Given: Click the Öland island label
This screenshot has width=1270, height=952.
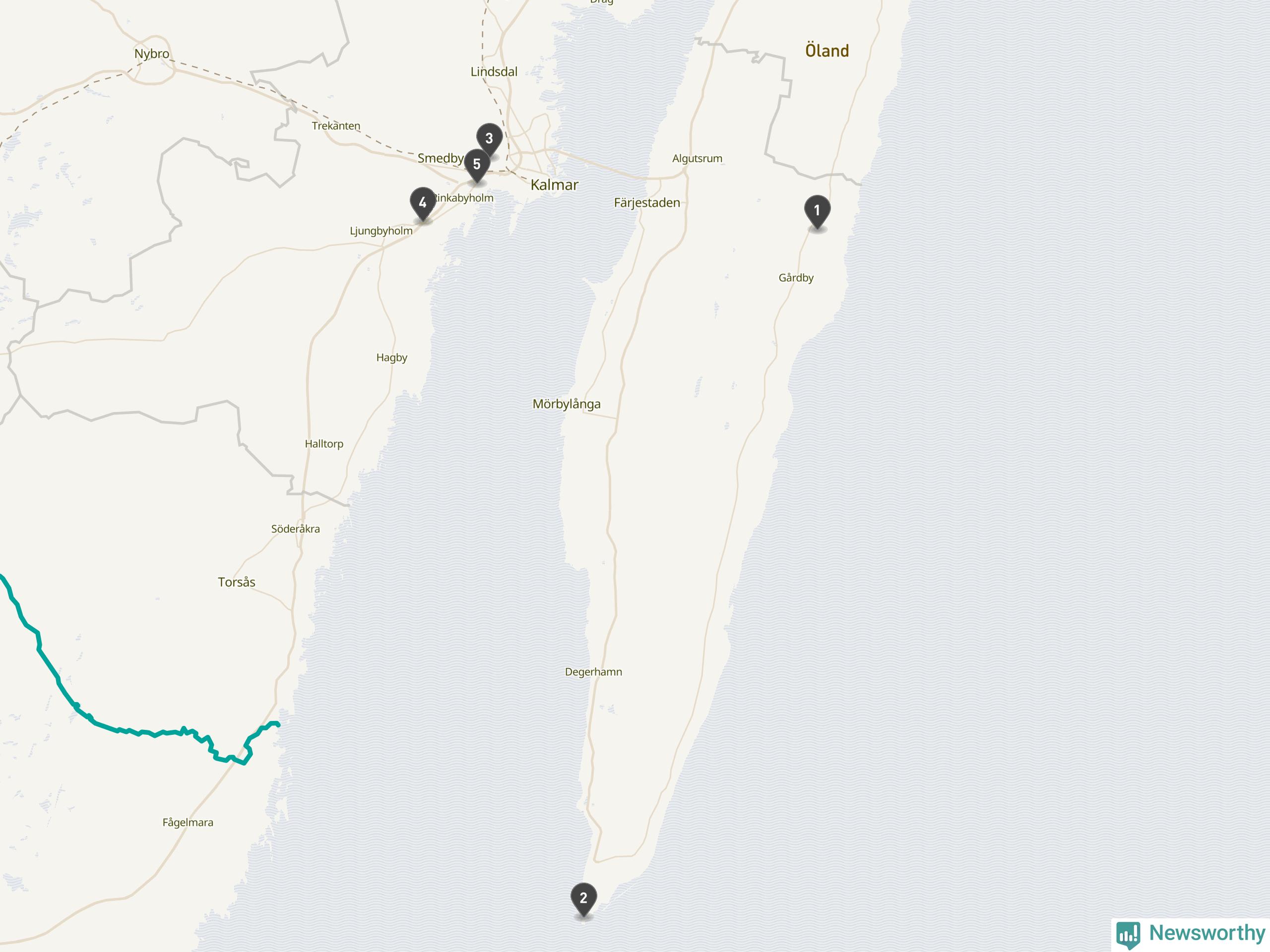Looking at the screenshot, I should coord(827,51).
